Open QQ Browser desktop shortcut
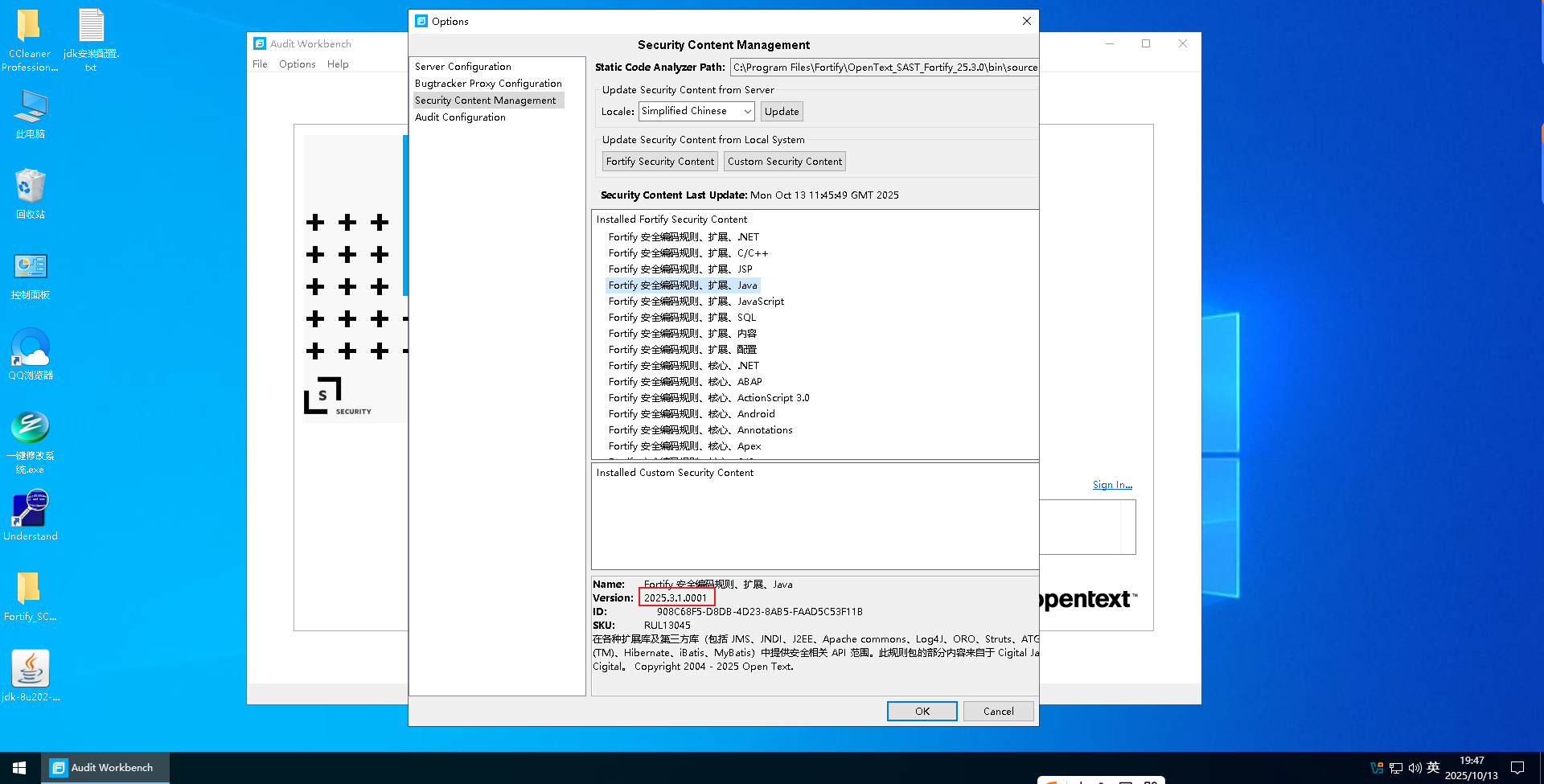This screenshot has height=784, width=1544. (31, 348)
